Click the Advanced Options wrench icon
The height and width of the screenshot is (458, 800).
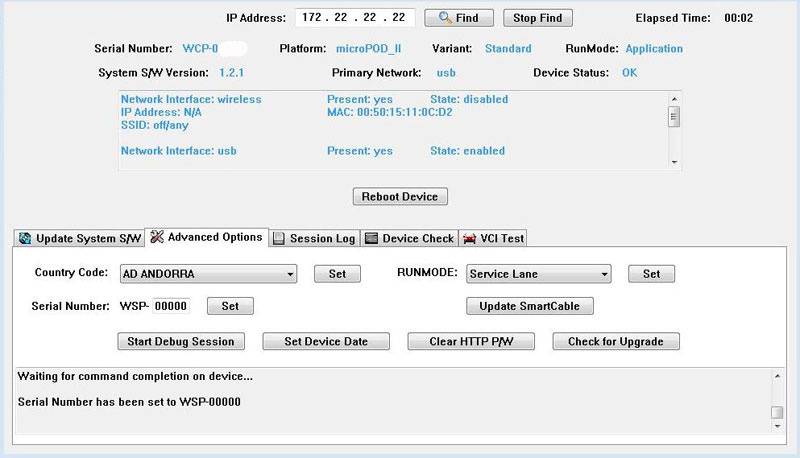click(x=157, y=237)
